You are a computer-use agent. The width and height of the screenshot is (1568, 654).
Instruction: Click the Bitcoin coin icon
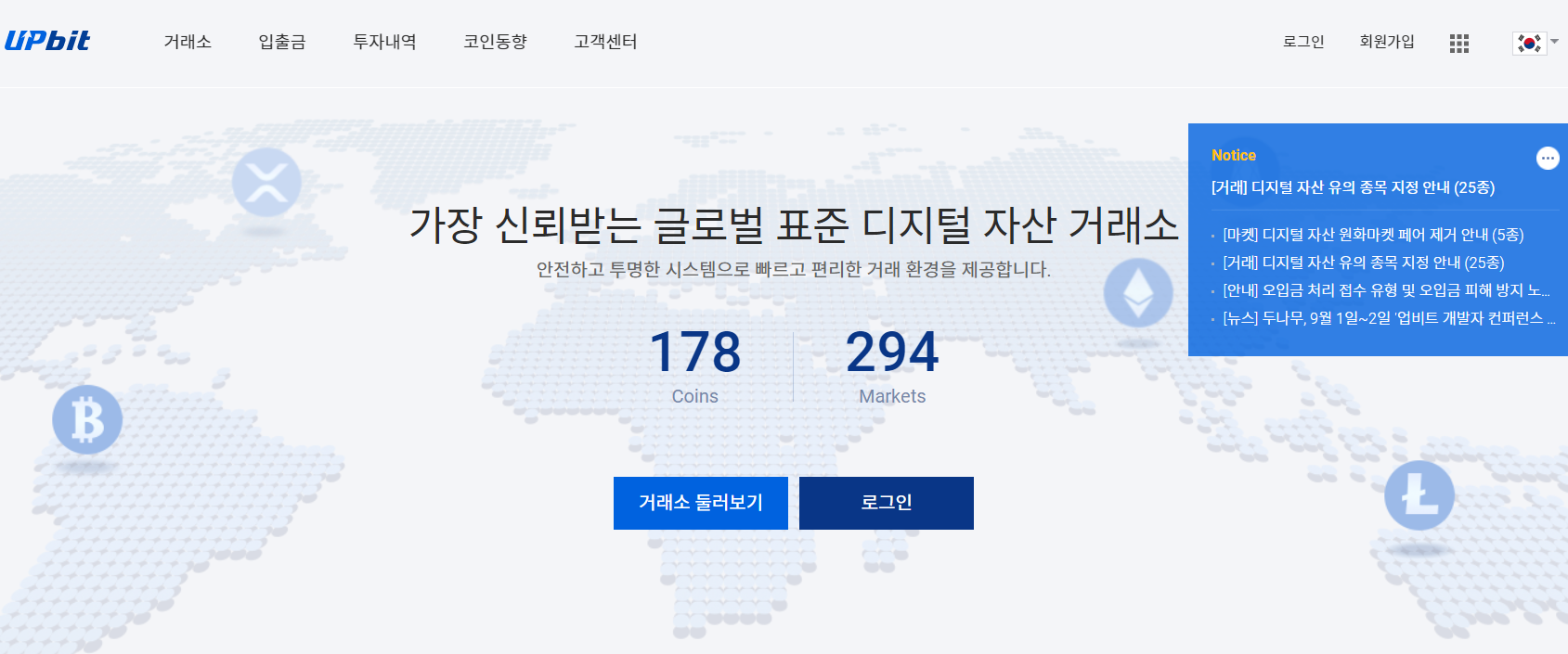pos(87,420)
